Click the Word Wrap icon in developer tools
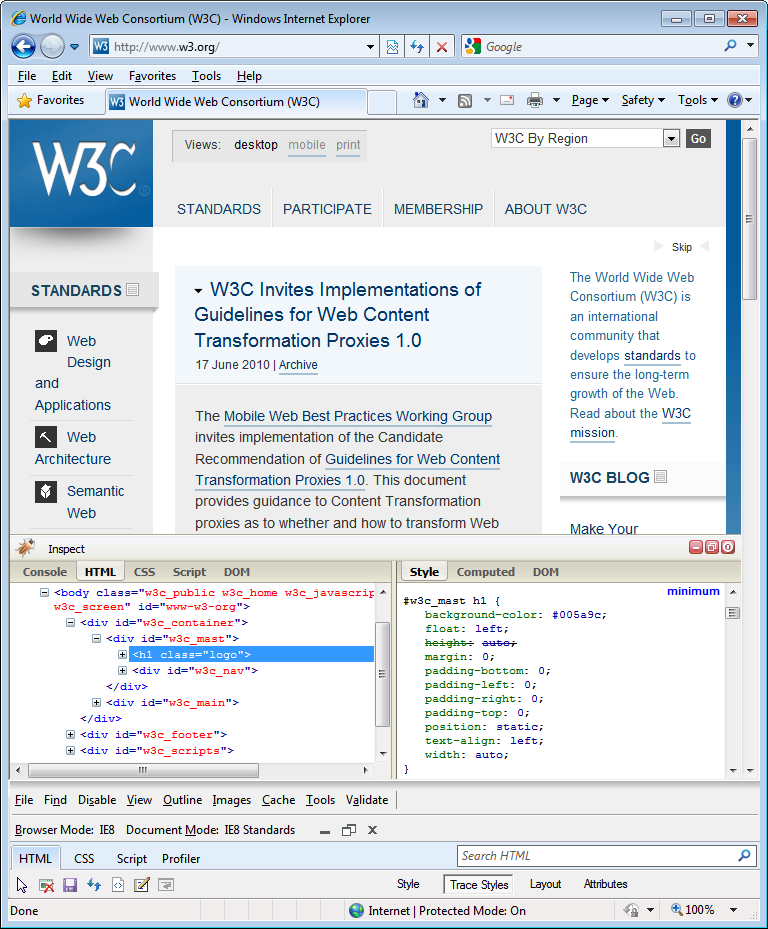Image resolution: width=768 pixels, height=929 pixels. tap(165, 885)
